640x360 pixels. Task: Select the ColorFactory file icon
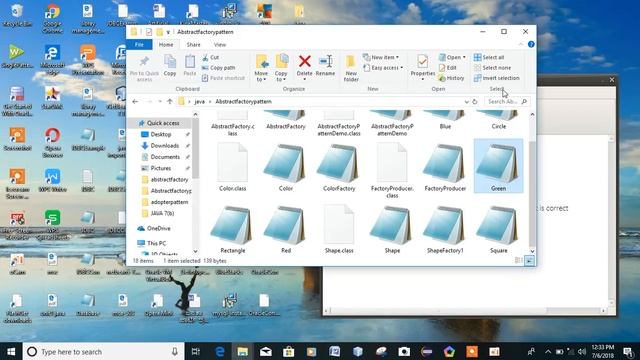pos(339,163)
